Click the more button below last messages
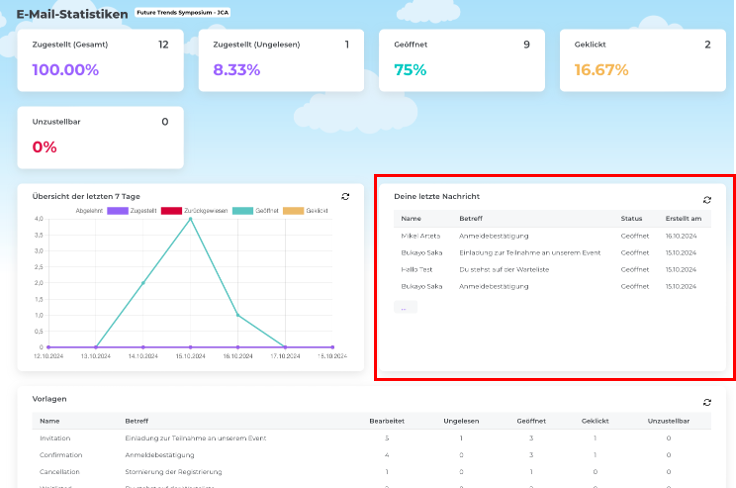736x488 pixels. click(405, 307)
